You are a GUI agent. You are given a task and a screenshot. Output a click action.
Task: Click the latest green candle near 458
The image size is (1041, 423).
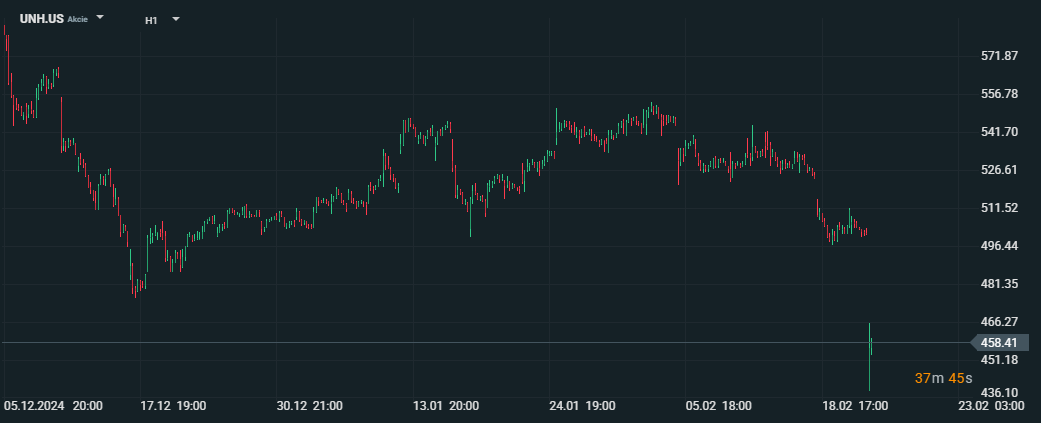(x=872, y=346)
